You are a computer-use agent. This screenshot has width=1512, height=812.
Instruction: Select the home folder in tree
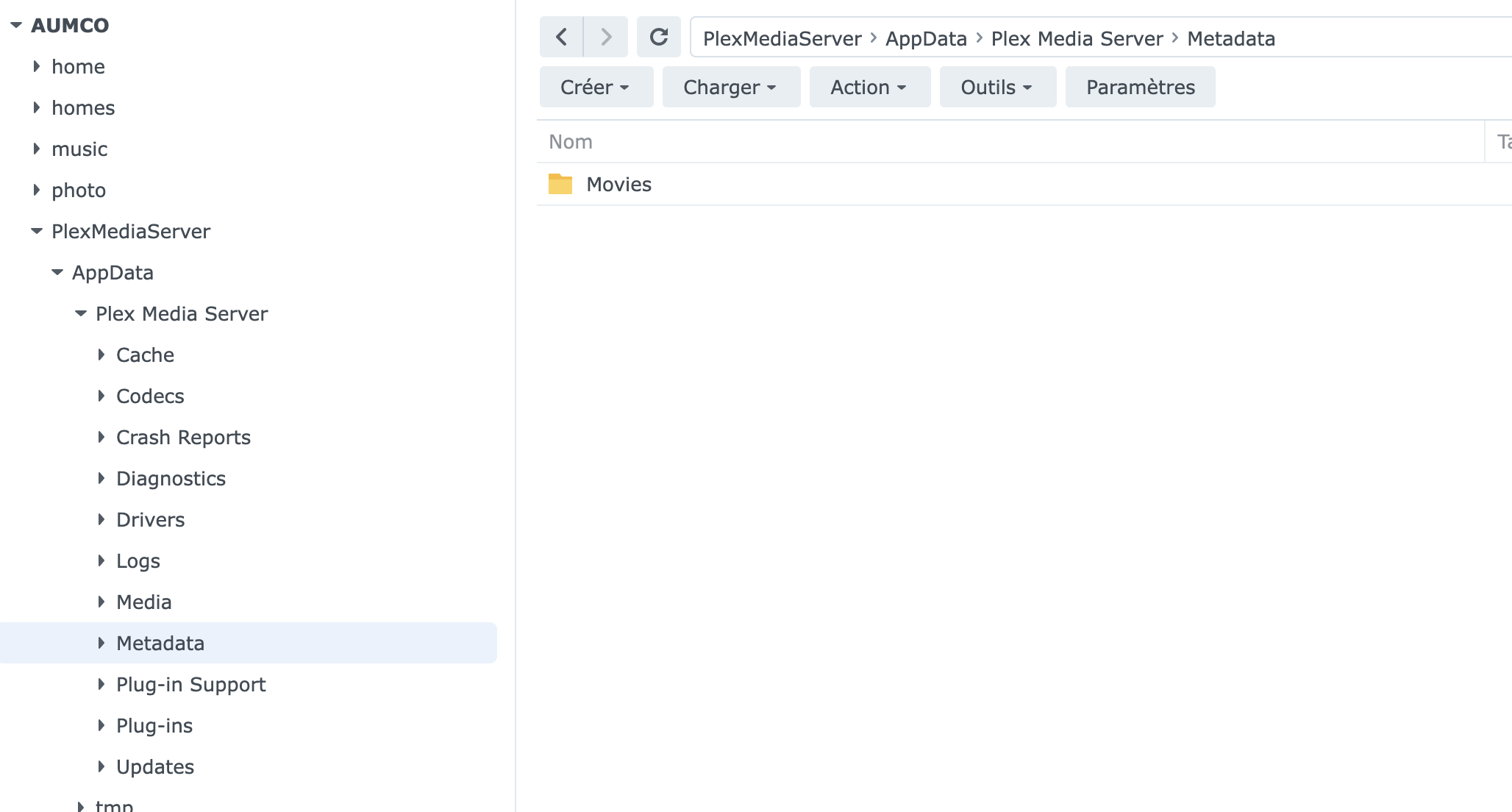pos(78,66)
